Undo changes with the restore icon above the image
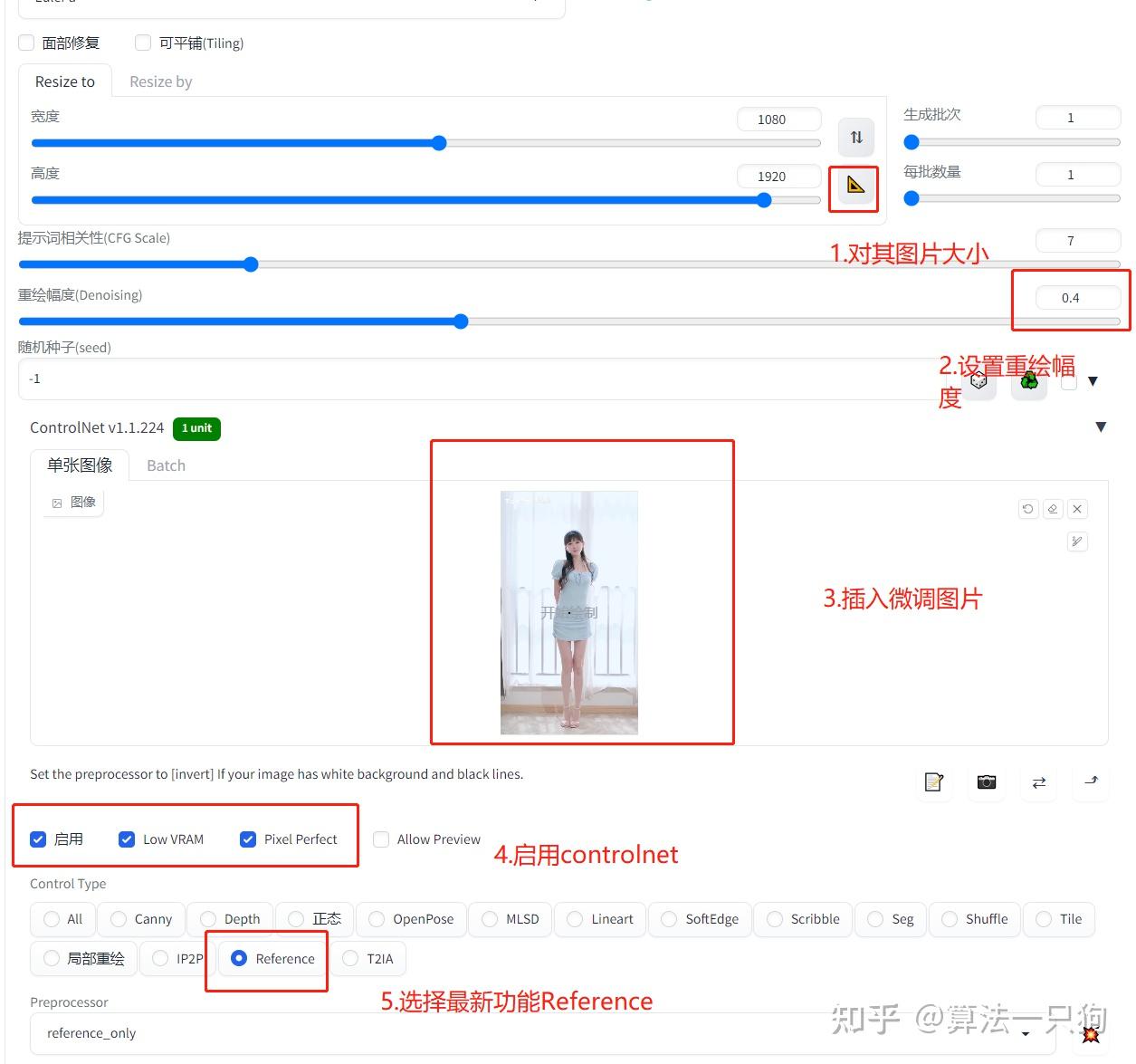The image size is (1136, 1064). [x=1027, y=509]
